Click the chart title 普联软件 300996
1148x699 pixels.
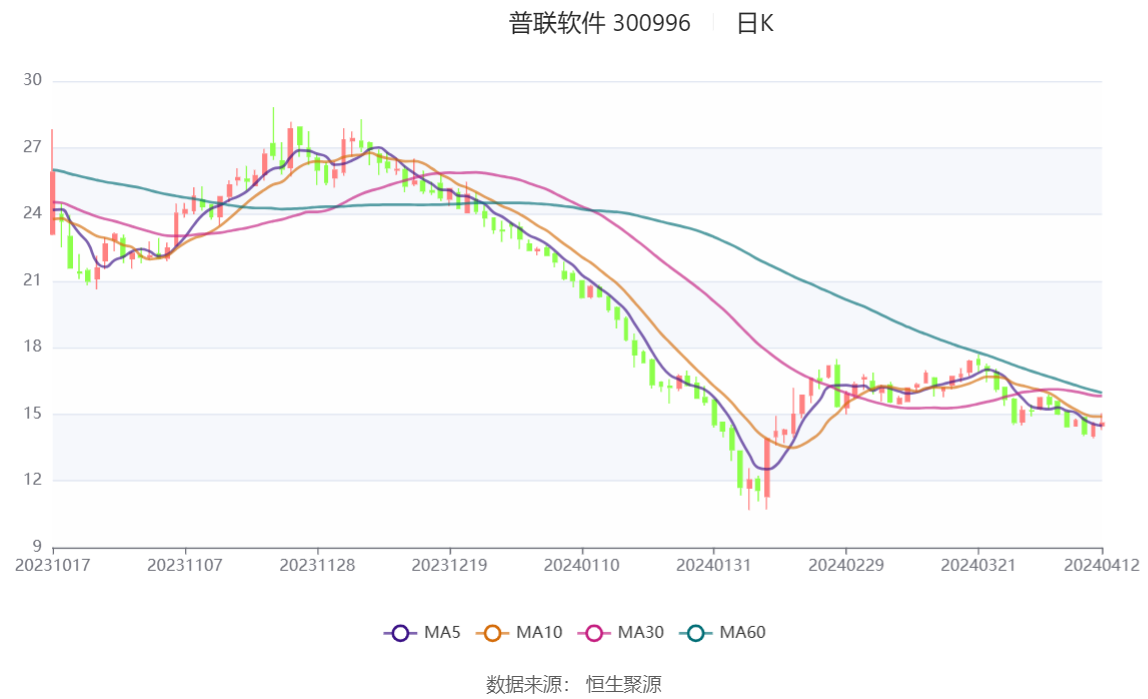point(600,23)
